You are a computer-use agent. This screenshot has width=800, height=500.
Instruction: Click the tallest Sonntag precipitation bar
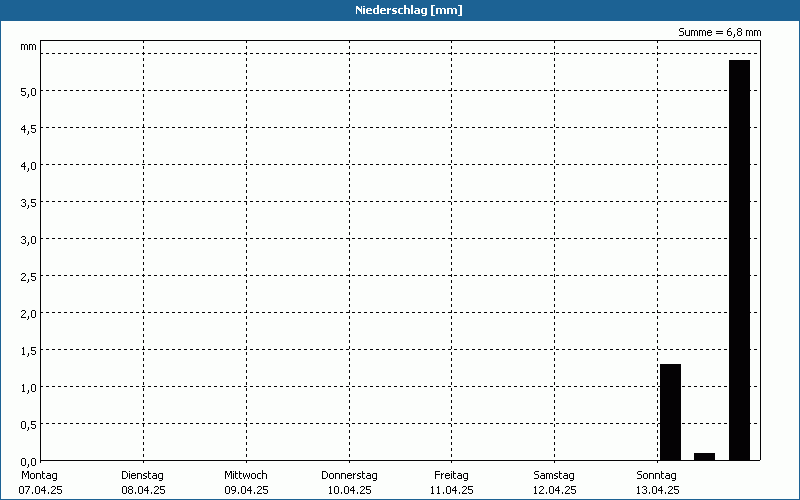[x=739, y=260]
